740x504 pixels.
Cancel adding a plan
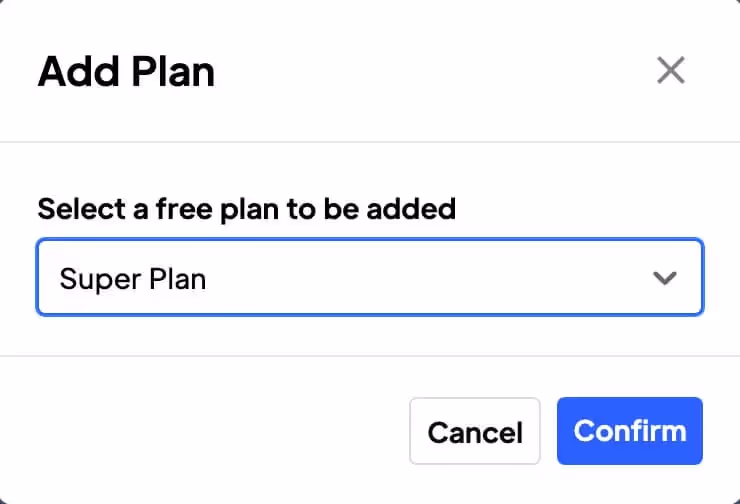tap(475, 432)
